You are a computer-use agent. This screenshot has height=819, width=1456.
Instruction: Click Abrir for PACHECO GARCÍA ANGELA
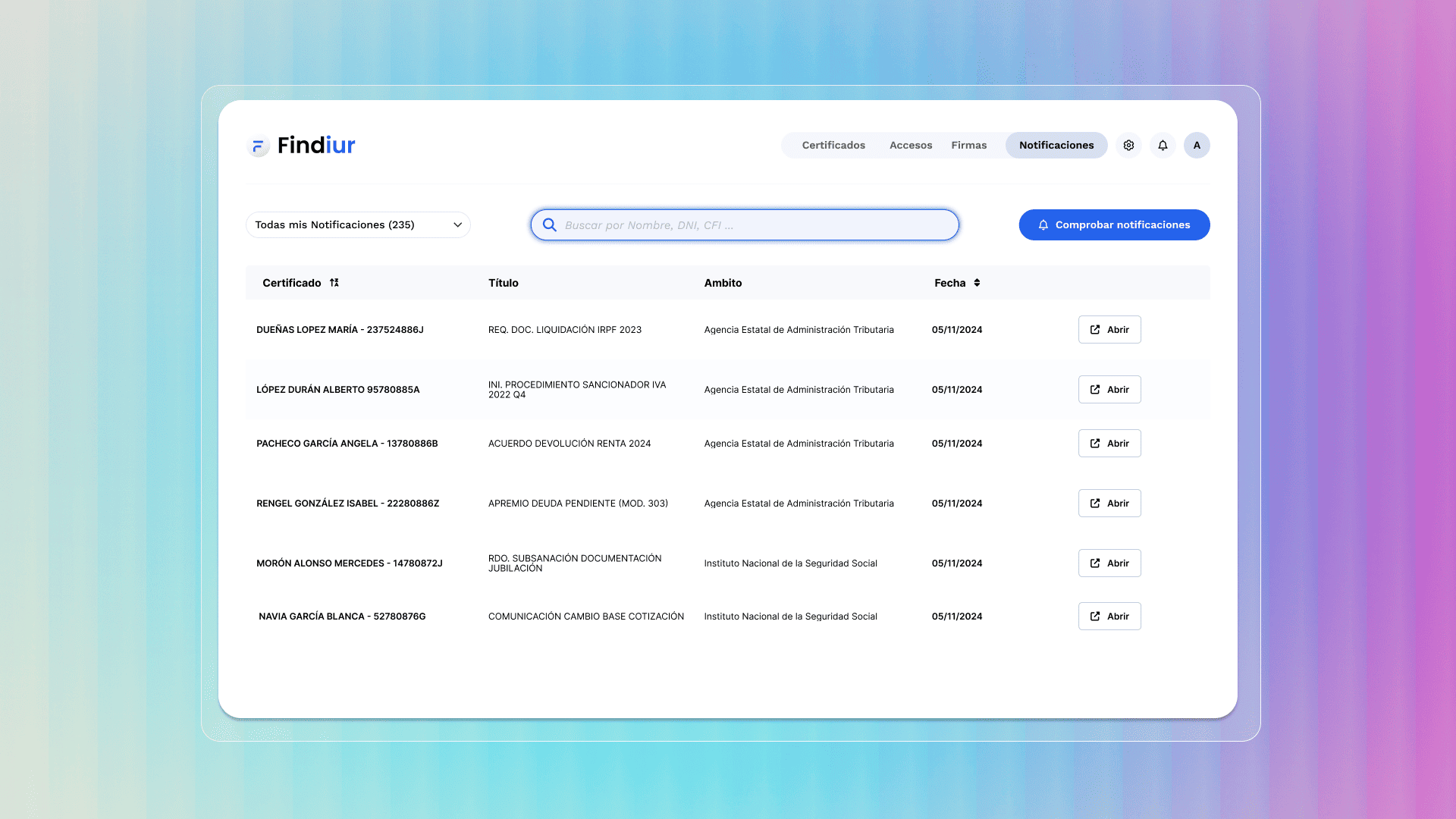1109,444
